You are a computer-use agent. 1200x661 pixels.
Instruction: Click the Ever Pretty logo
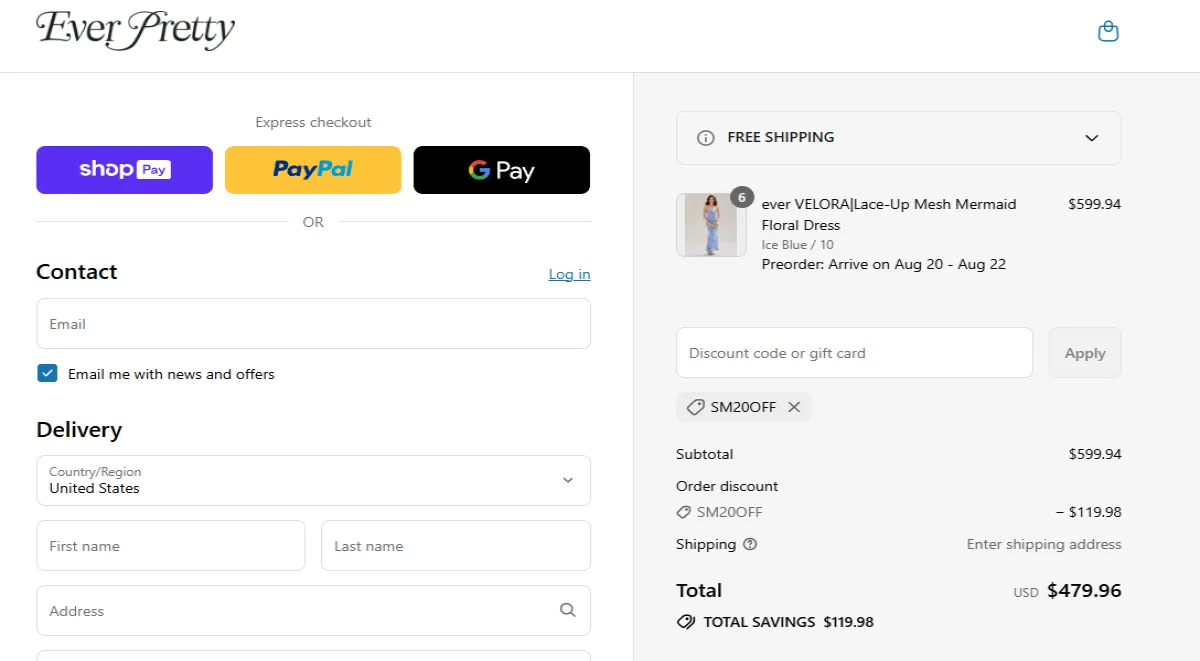134,30
